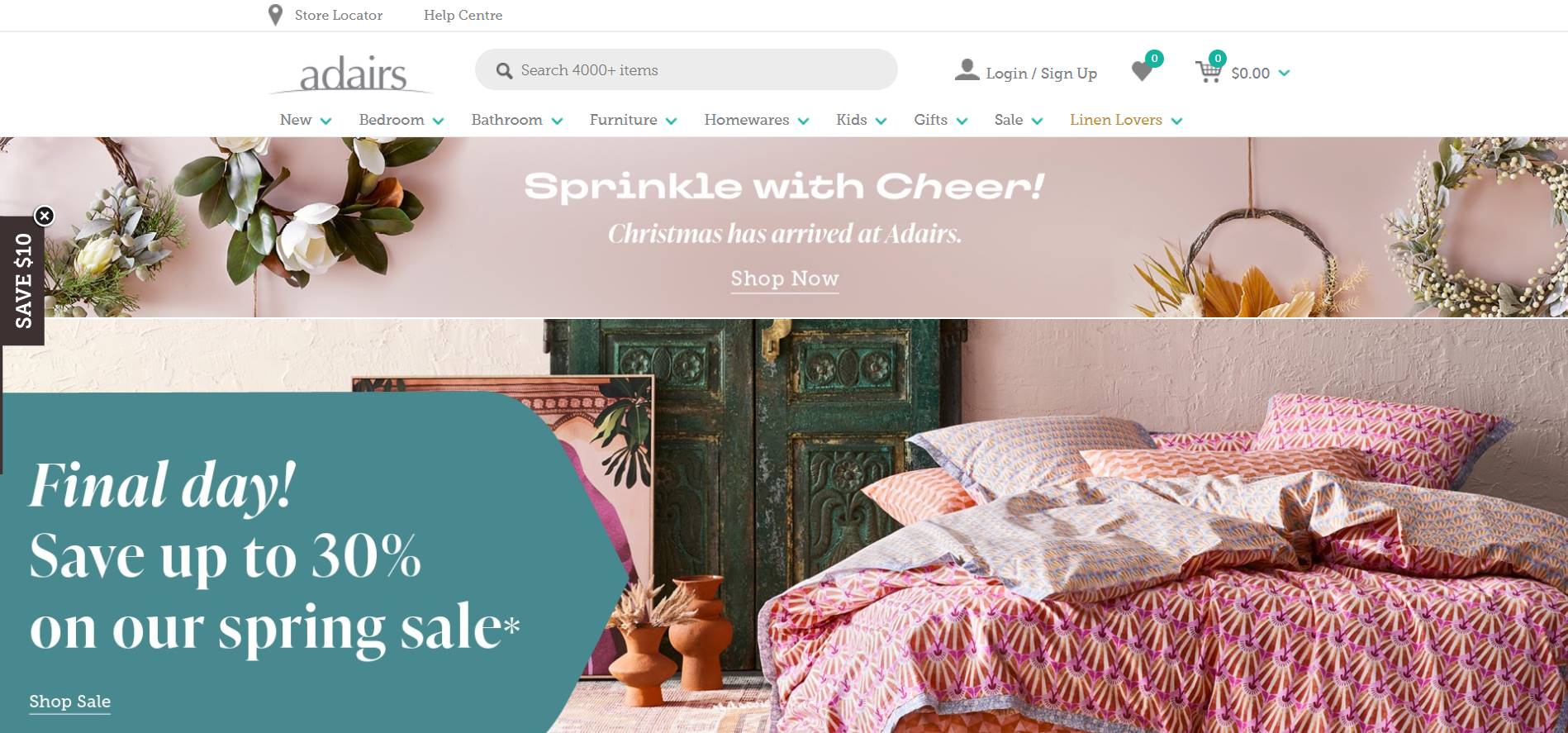
Task: Open the Kids menu
Action: (851, 120)
